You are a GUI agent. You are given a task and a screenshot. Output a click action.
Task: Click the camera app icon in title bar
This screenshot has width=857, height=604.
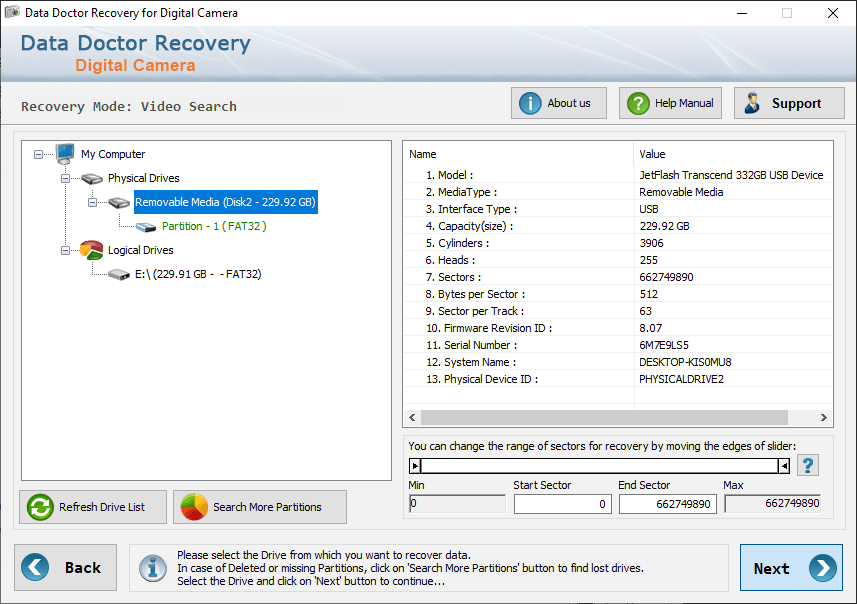(12, 12)
